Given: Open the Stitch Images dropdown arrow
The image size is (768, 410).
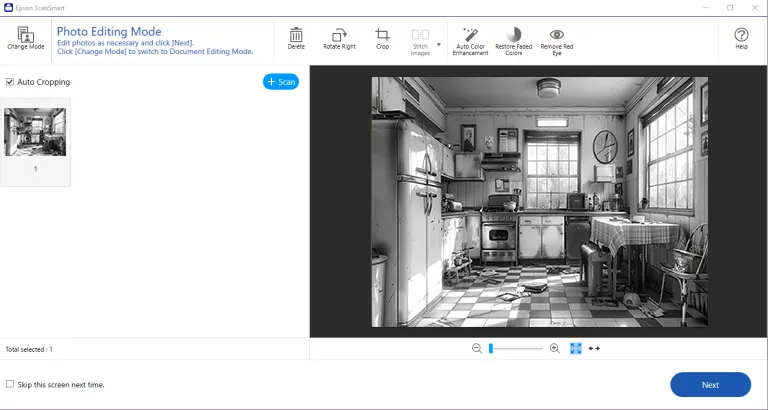Looking at the screenshot, I should [439, 45].
